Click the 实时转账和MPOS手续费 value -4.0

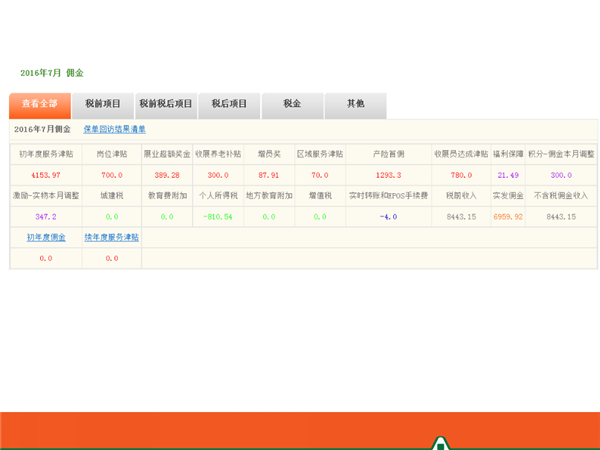tap(387, 216)
